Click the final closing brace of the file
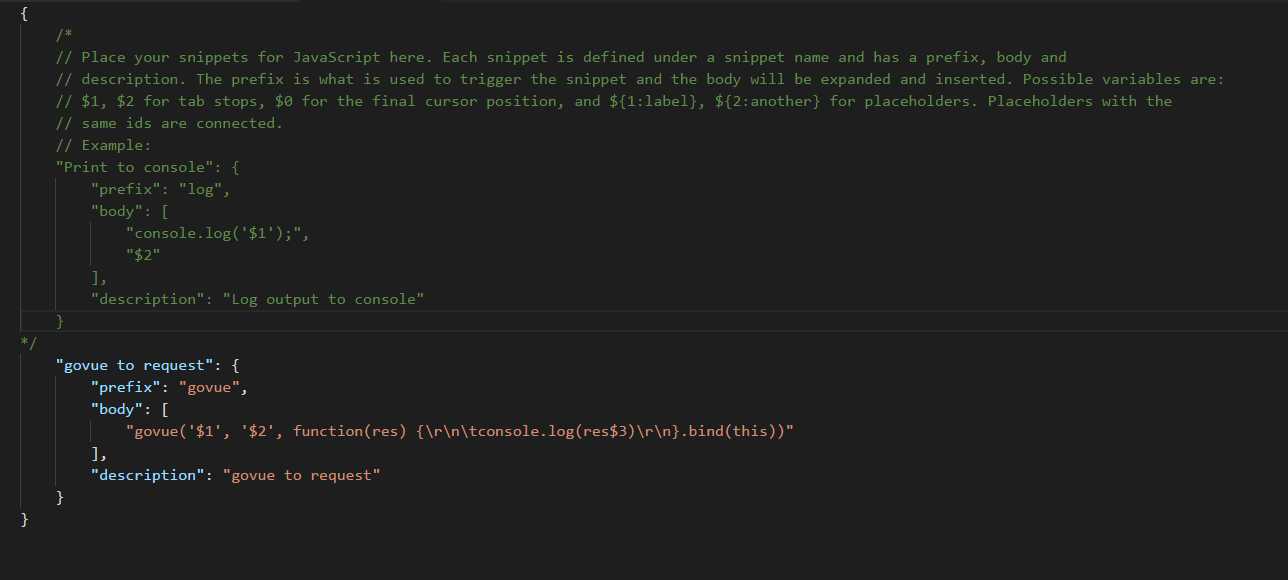This screenshot has width=1288, height=580. [24, 519]
